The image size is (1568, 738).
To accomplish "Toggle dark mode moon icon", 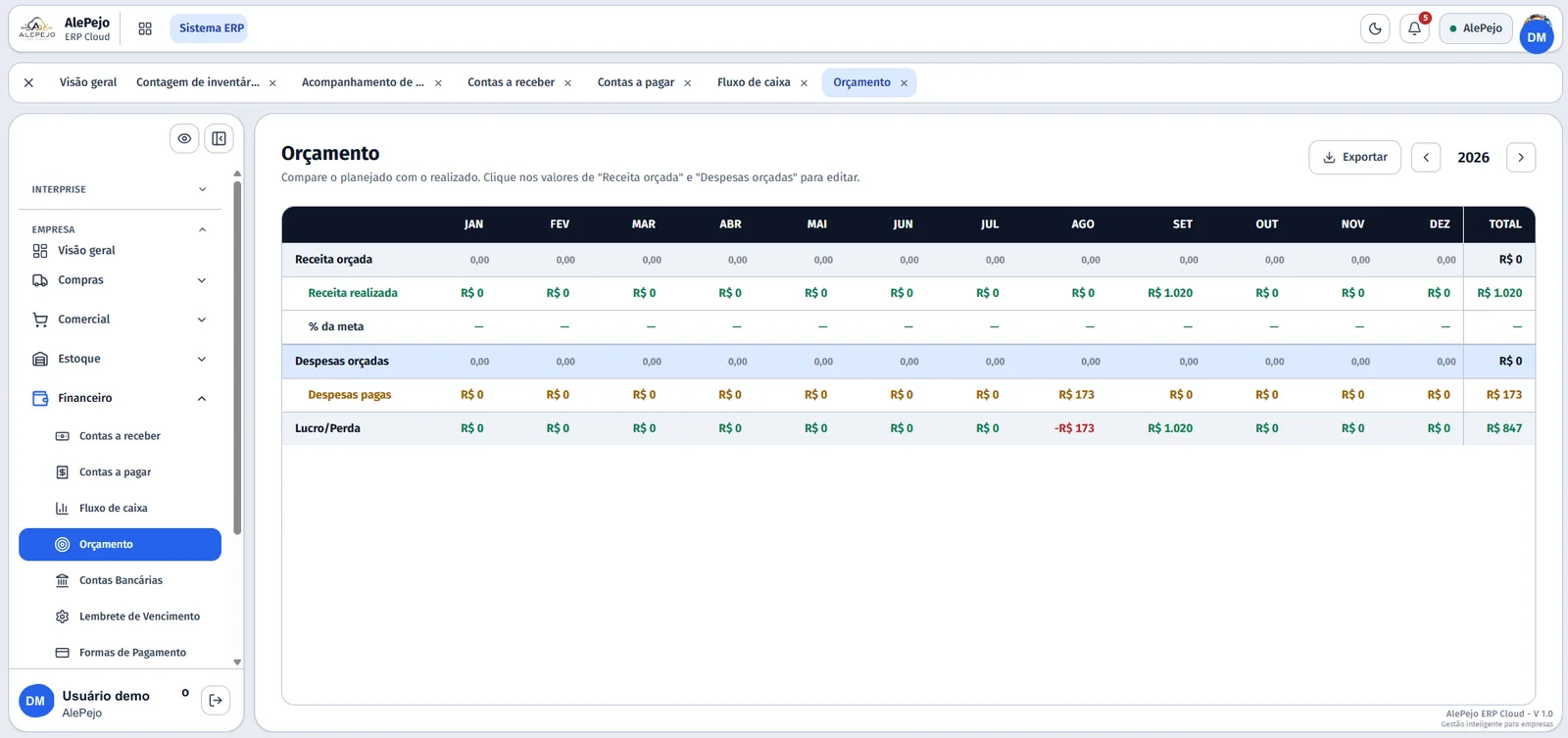I will click(1375, 28).
